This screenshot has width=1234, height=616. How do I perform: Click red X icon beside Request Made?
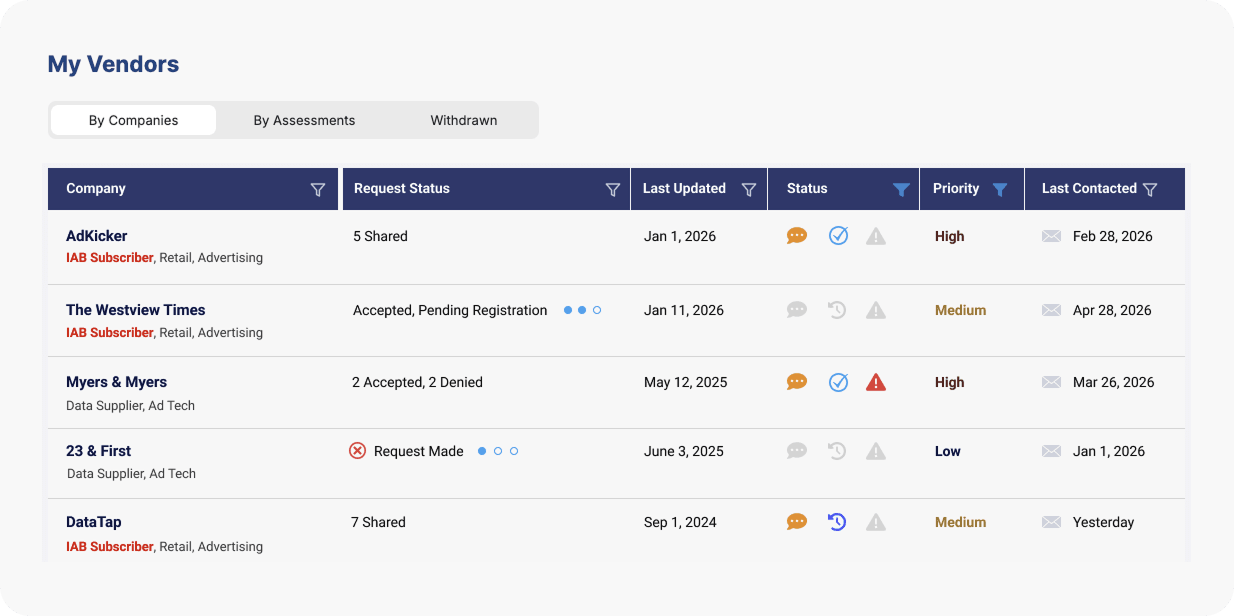pyautogui.click(x=357, y=451)
